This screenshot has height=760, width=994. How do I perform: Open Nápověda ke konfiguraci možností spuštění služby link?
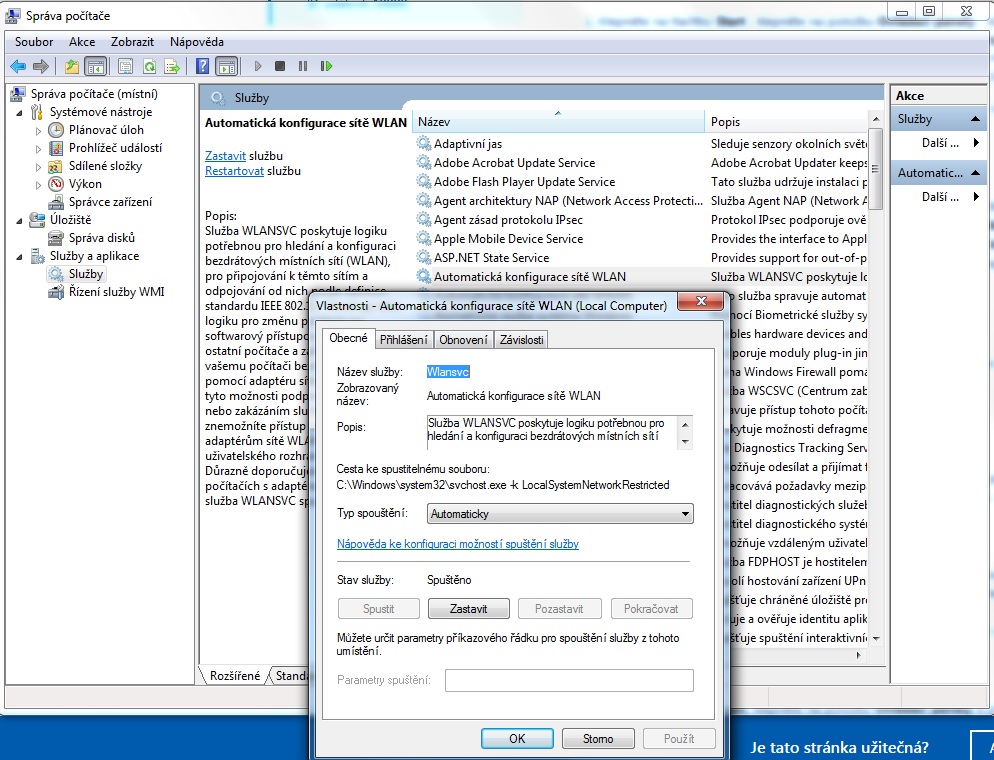point(458,544)
